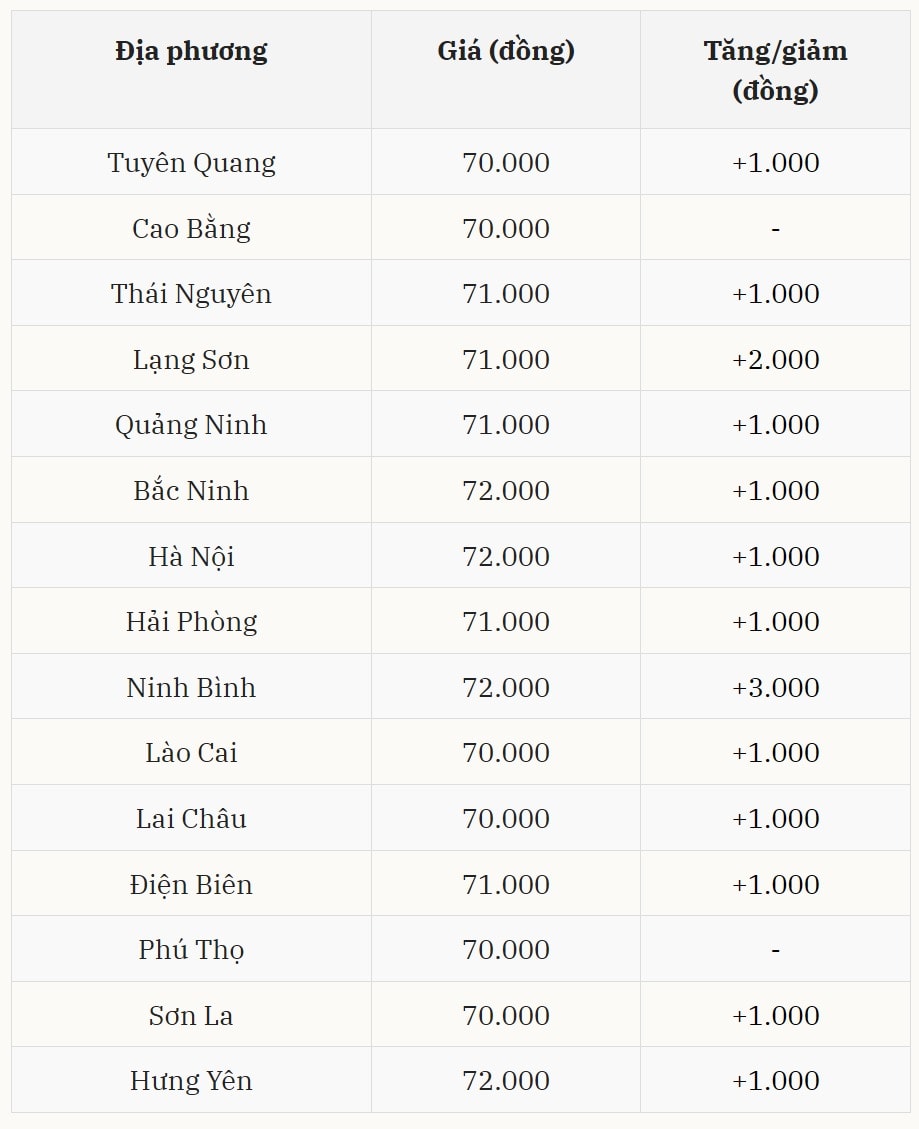
Task: Click the +3.000 change value
Action: [775, 688]
